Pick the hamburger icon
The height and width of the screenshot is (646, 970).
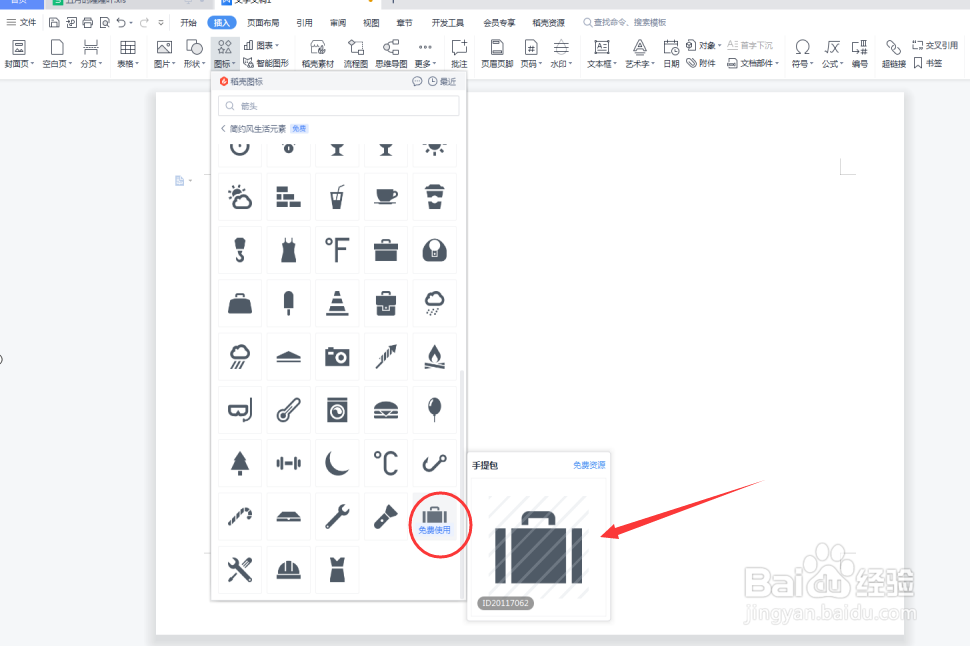386,410
